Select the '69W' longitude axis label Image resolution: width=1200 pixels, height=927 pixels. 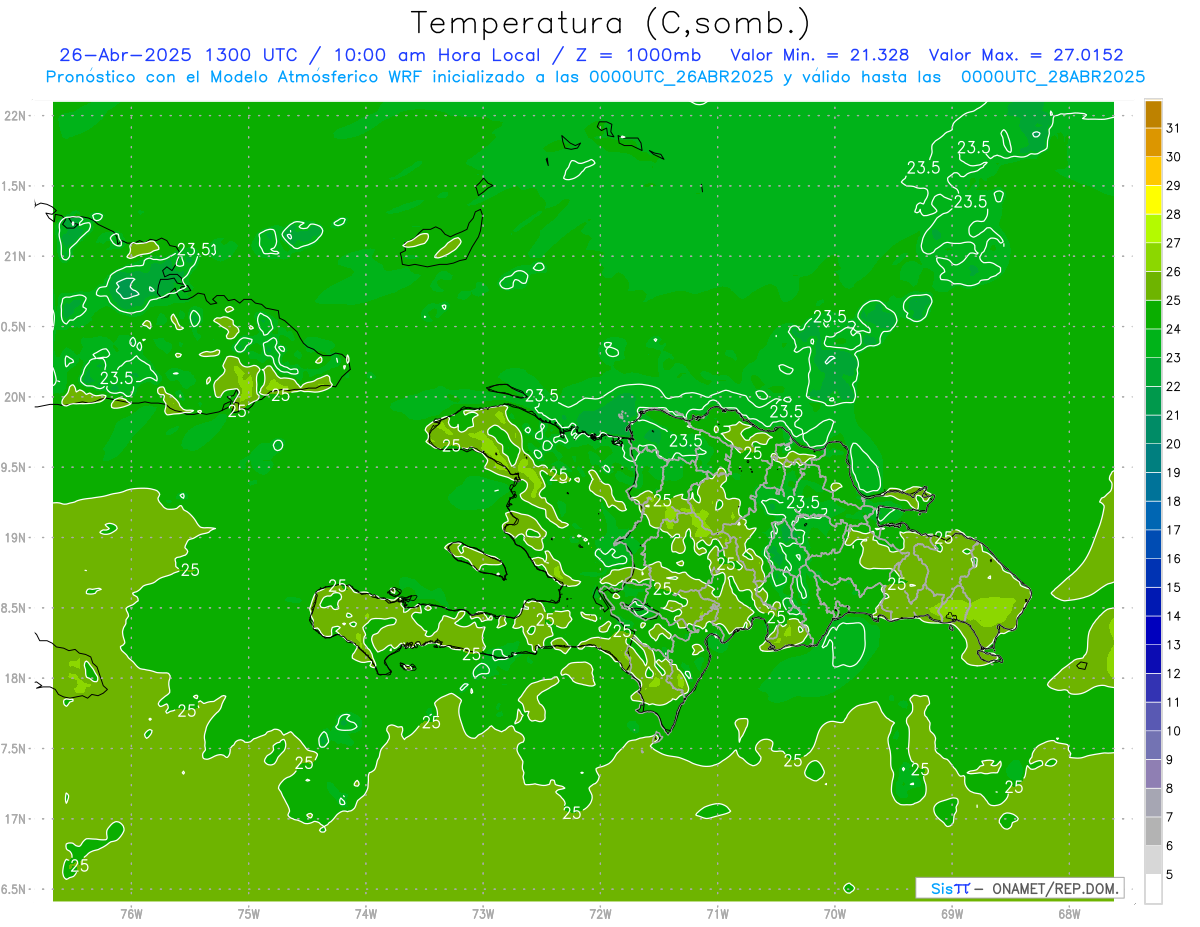952,914
